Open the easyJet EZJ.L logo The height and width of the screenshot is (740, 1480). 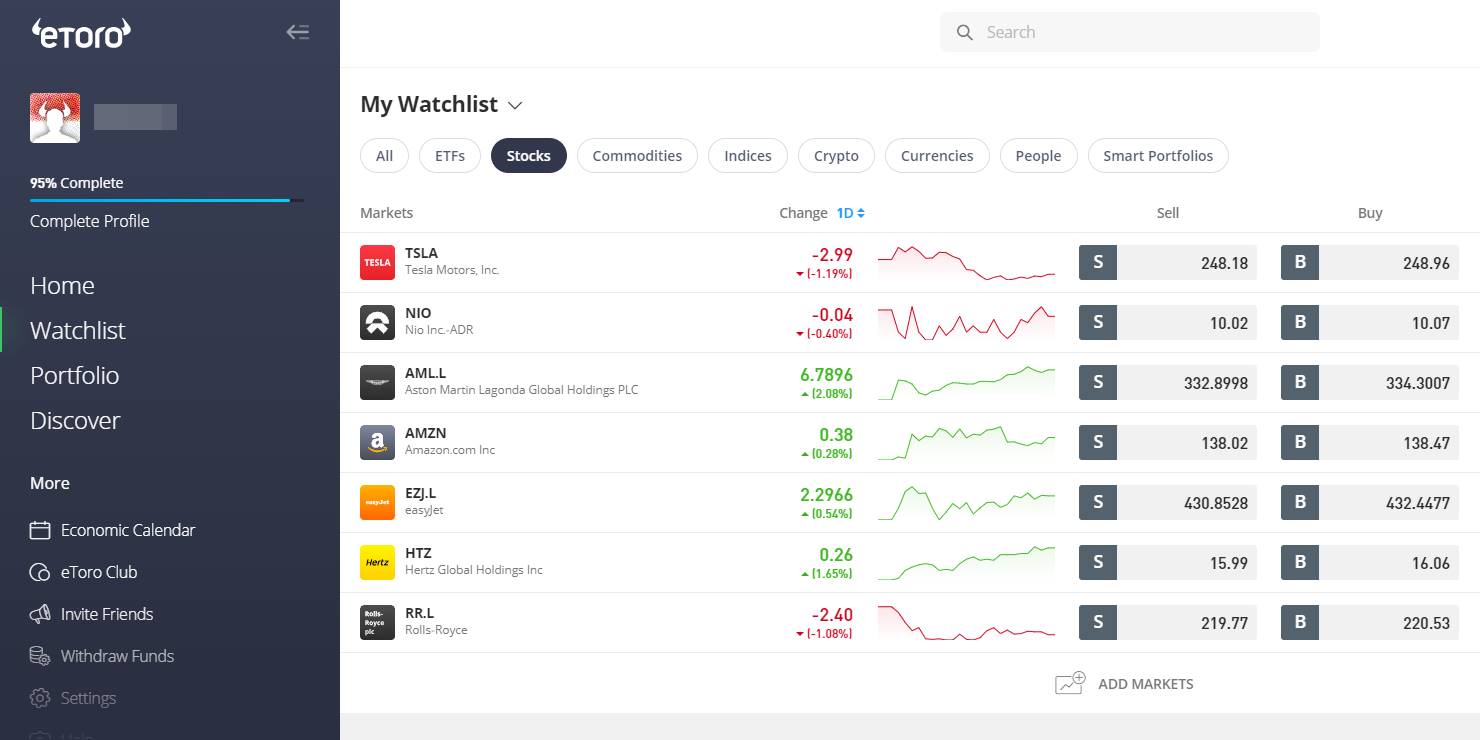[x=377, y=503]
